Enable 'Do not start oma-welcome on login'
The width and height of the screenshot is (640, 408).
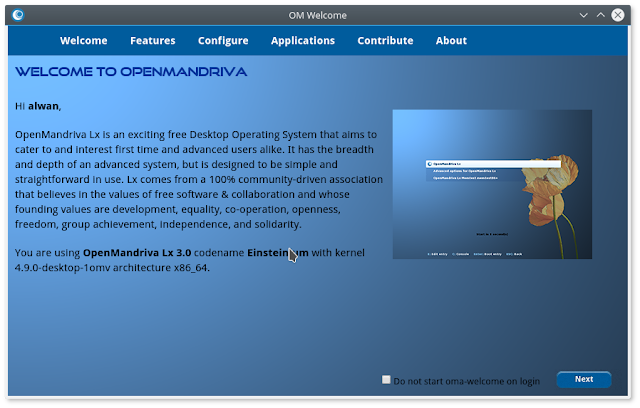tap(386, 379)
